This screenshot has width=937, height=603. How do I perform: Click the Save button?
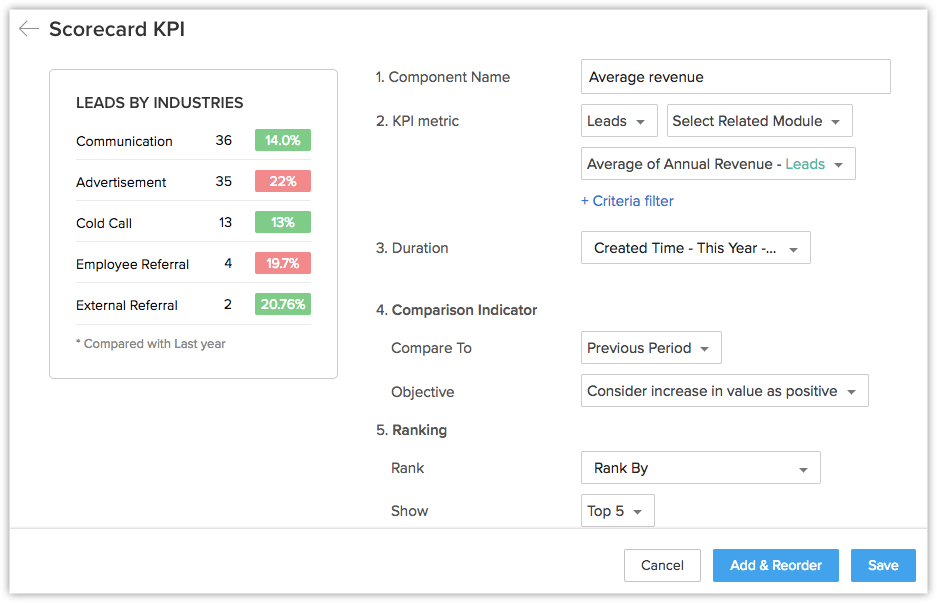point(882,565)
